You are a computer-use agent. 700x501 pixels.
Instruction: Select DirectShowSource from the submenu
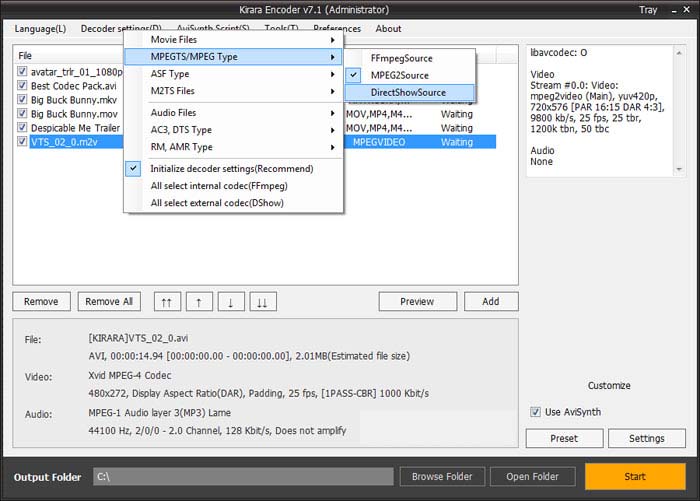(408, 92)
